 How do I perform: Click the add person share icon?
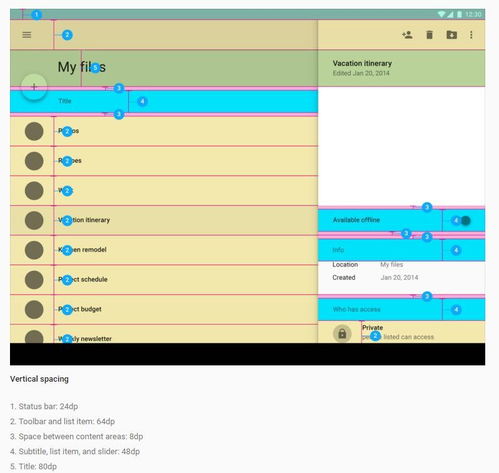[x=407, y=35]
